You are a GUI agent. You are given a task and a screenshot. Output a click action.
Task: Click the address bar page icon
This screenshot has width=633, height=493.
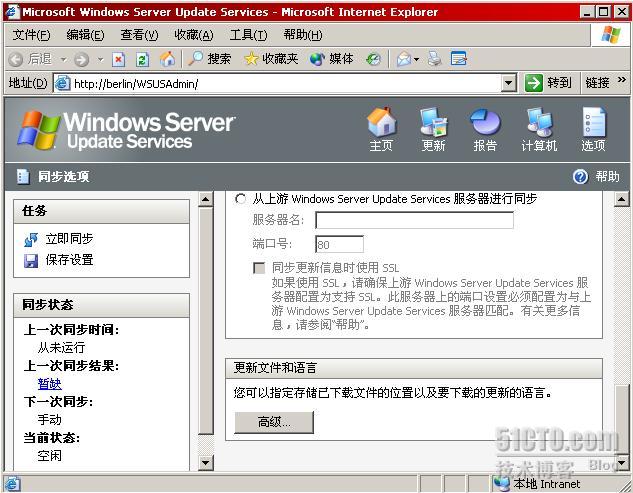(x=63, y=83)
